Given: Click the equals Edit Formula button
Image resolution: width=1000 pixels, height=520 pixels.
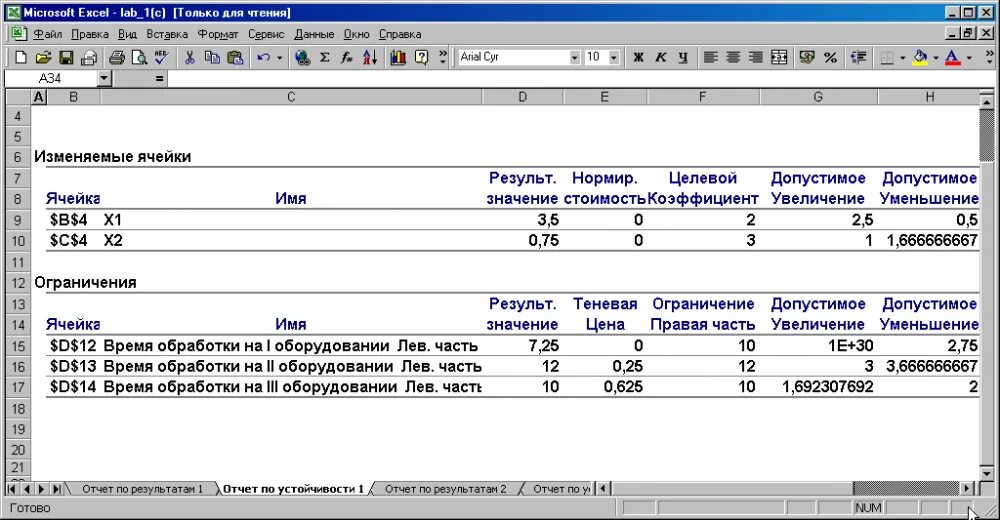Looking at the screenshot, I should [x=159, y=78].
